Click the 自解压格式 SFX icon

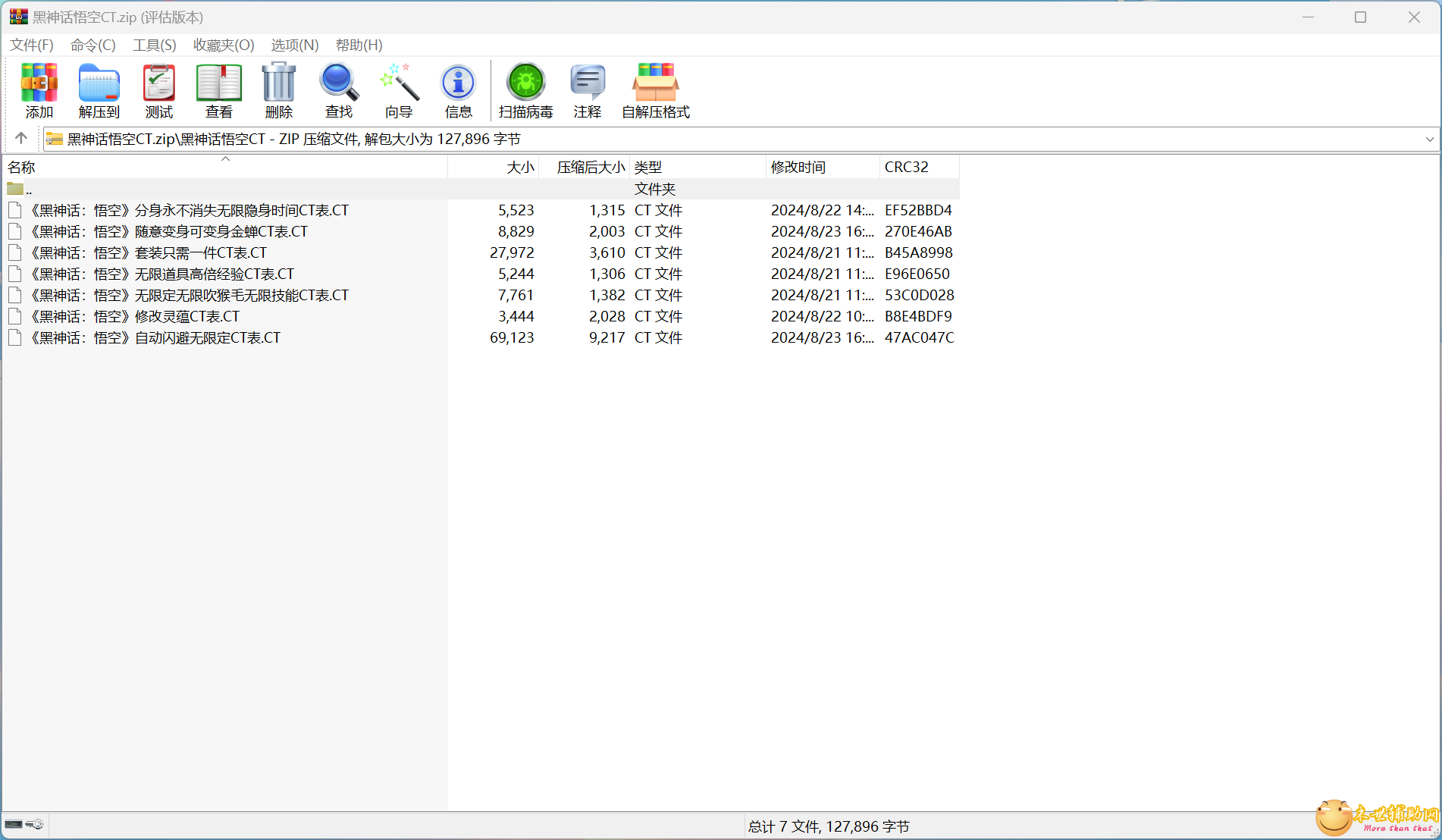point(656,83)
